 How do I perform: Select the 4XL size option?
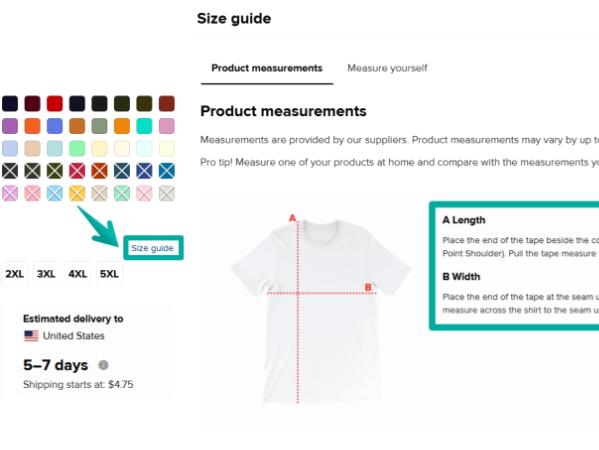pyautogui.click(x=78, y=274)
